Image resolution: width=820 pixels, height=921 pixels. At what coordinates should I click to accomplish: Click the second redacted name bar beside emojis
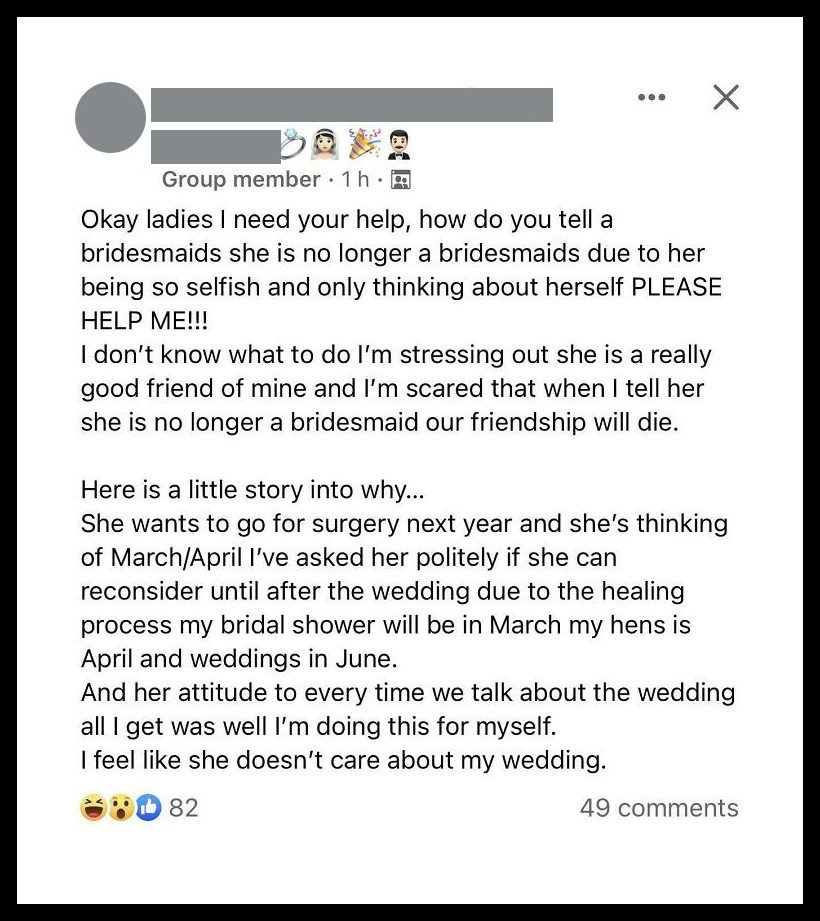pos(216,147)
